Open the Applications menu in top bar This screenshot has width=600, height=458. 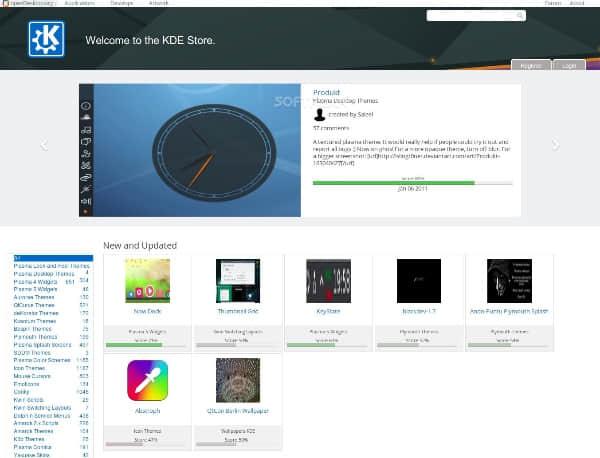(x=80, y=4)
